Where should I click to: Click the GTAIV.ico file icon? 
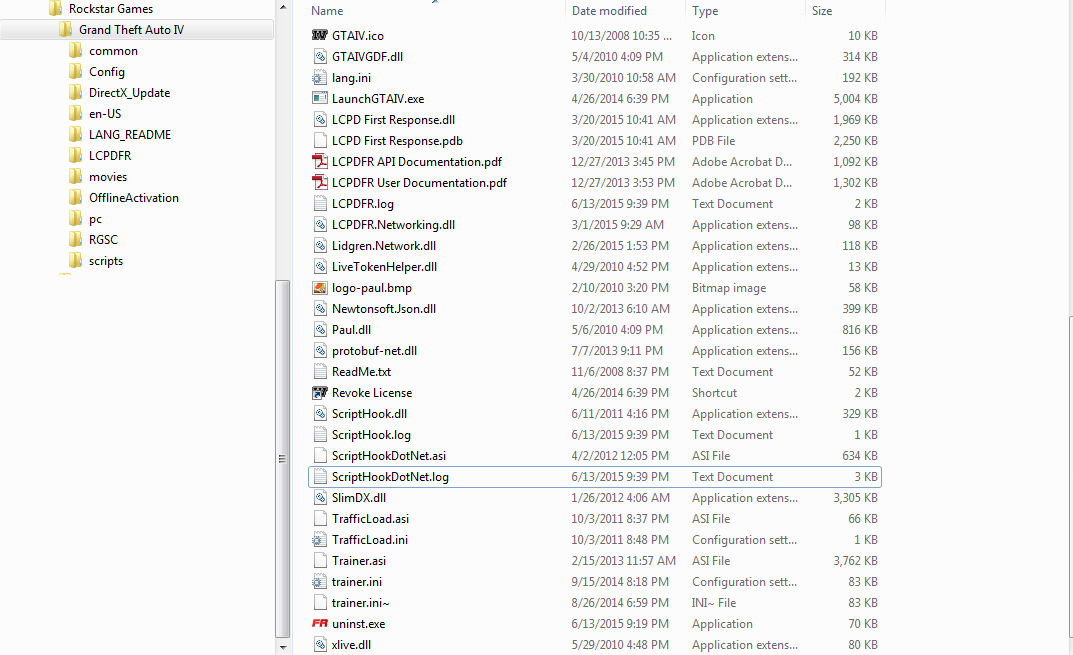[320, 35]
